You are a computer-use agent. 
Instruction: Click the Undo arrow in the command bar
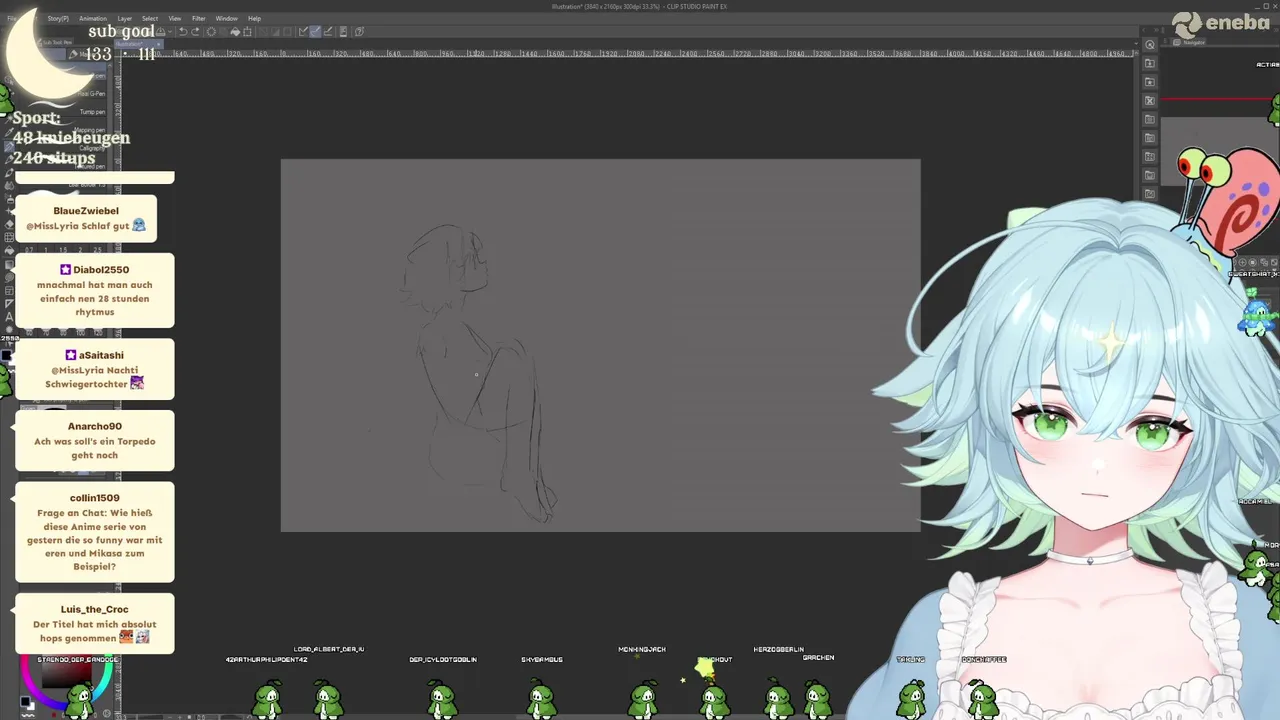183,32
